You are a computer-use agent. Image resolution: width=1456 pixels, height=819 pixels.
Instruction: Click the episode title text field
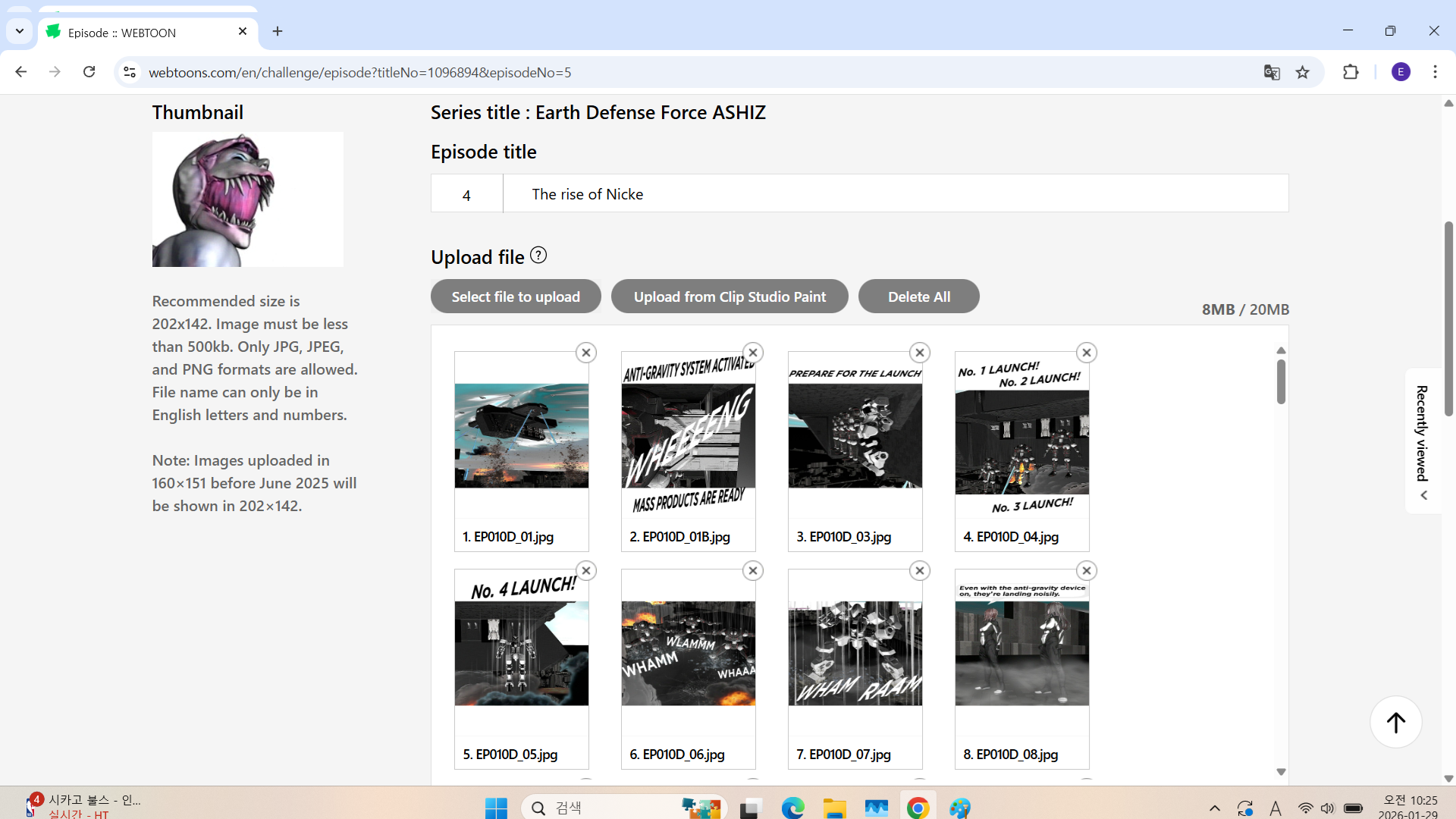pyautogui.click(x=895, y=194)
